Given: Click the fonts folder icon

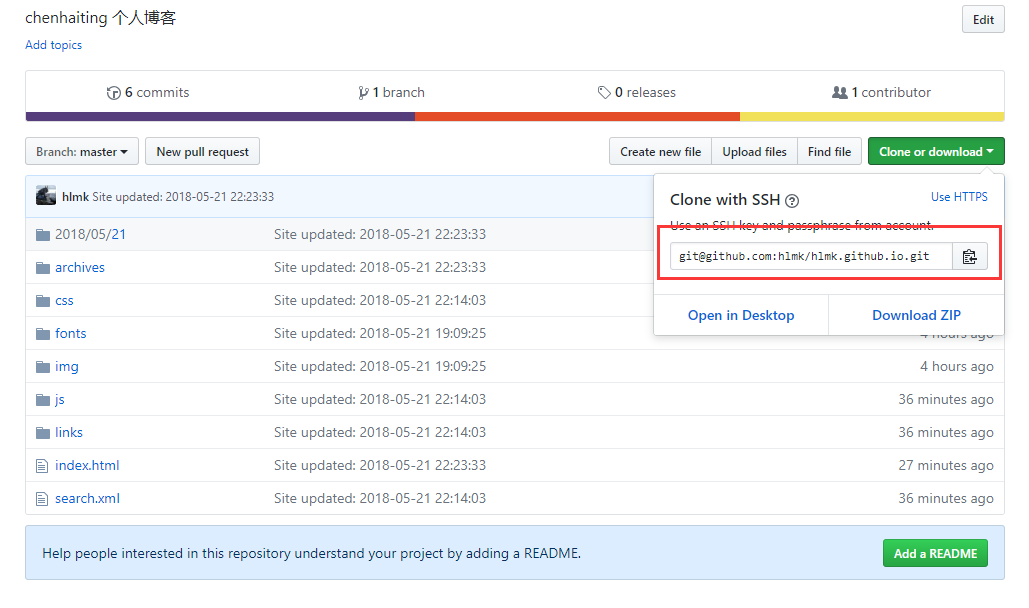Looking at the screenshot, I should click(x=42, y=334).
